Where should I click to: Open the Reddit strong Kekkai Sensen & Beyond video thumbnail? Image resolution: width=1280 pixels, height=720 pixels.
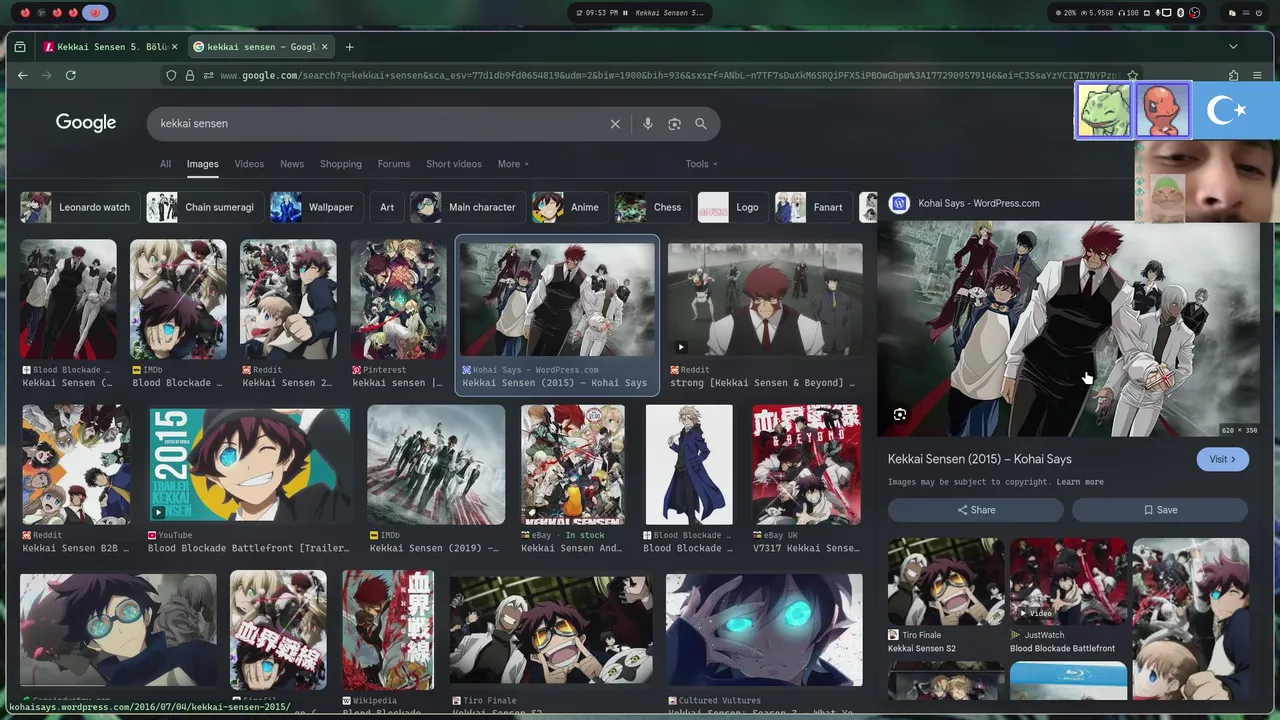click(x=765, y=299)
